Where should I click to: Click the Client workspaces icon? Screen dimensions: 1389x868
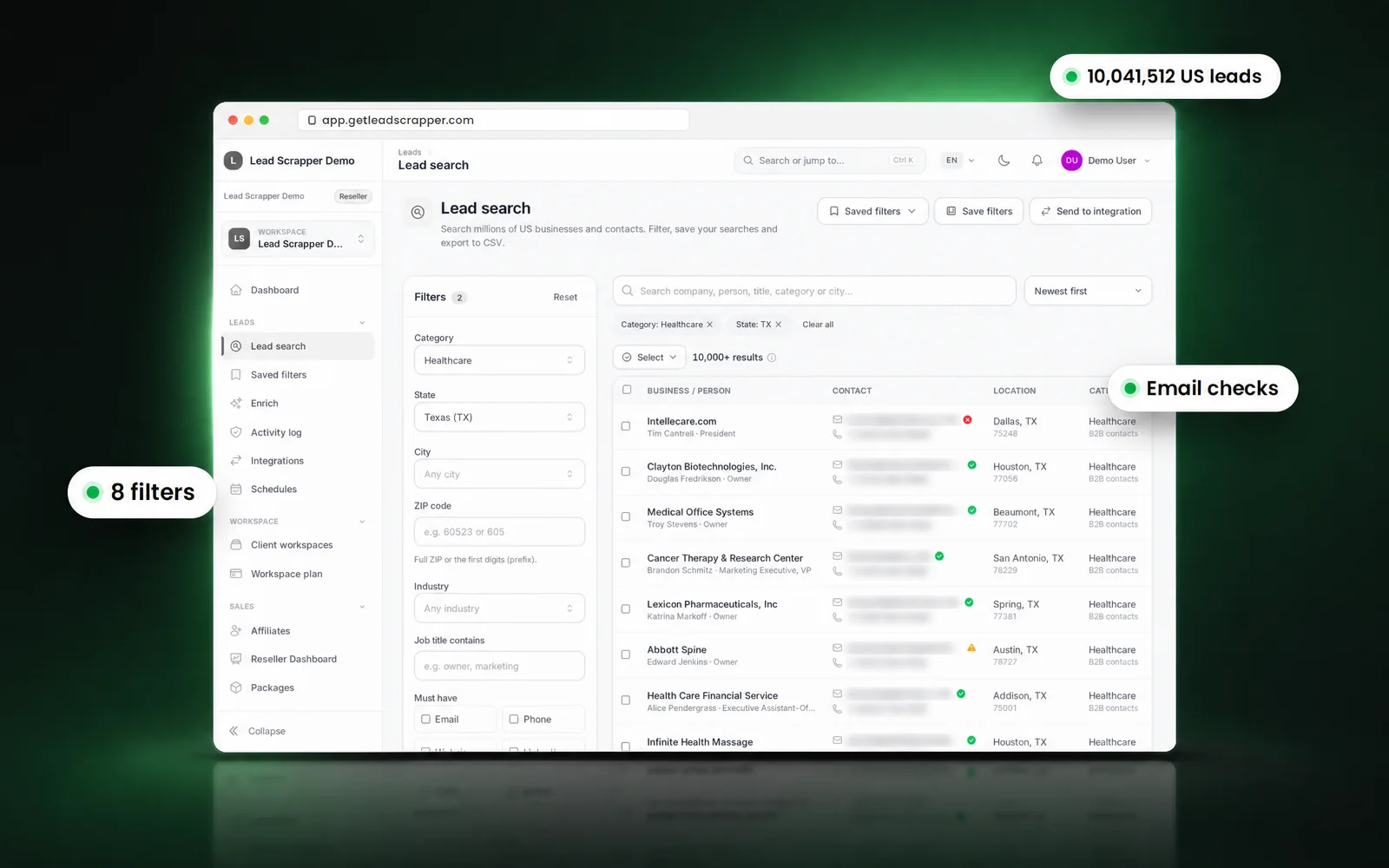point(235,545)
